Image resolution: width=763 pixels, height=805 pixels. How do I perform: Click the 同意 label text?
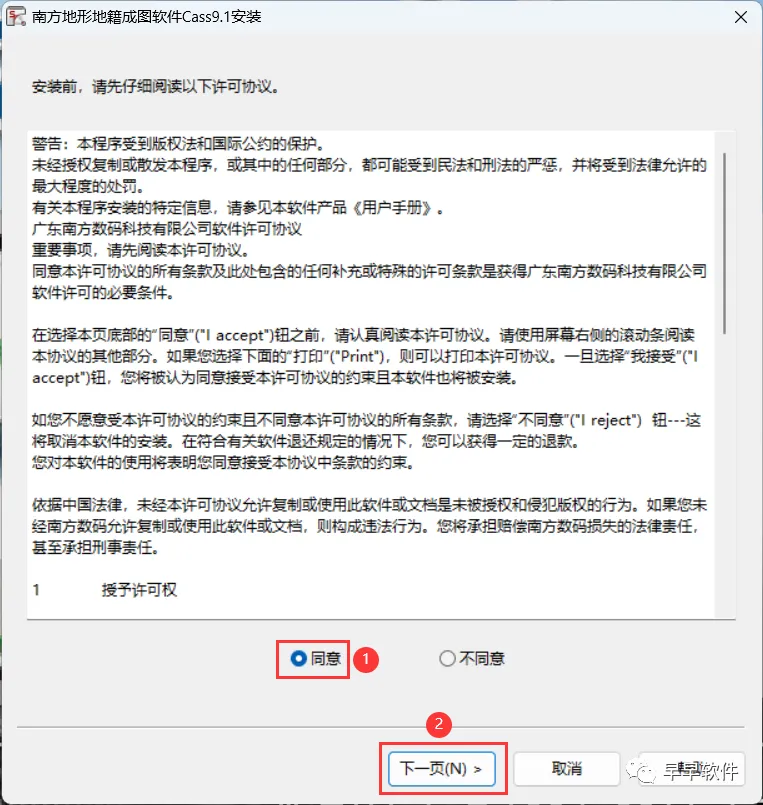coord(326,658)
